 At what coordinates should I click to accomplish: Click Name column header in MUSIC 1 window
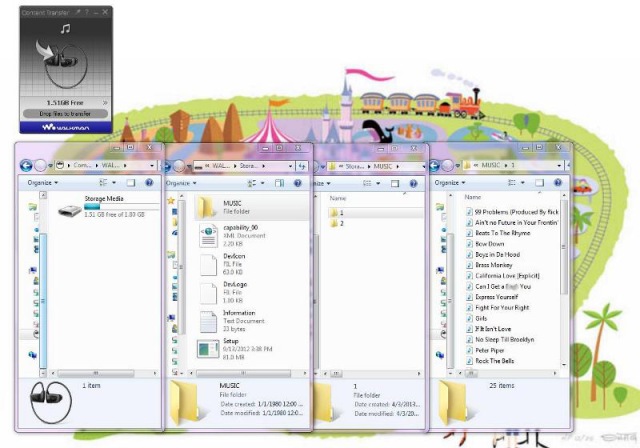(x=473, y=197)
